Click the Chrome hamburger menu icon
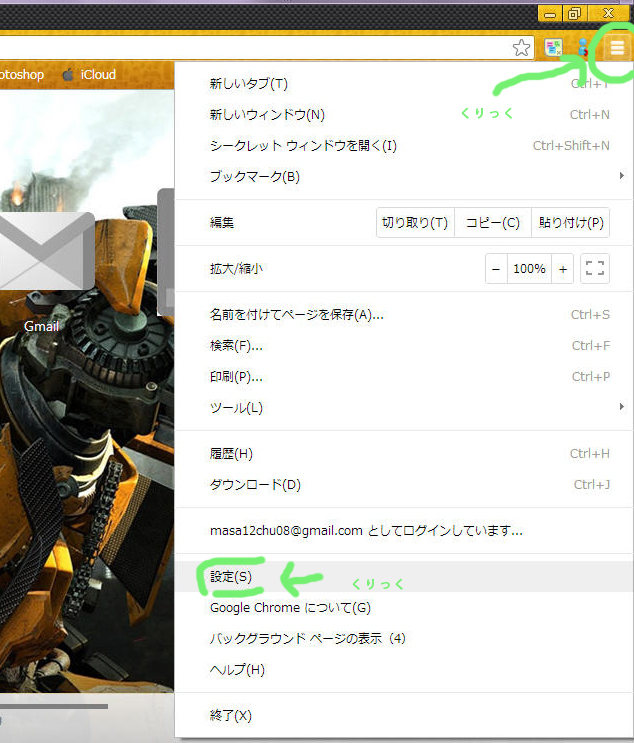Screen dimensions: 634x743 (617, 47)
